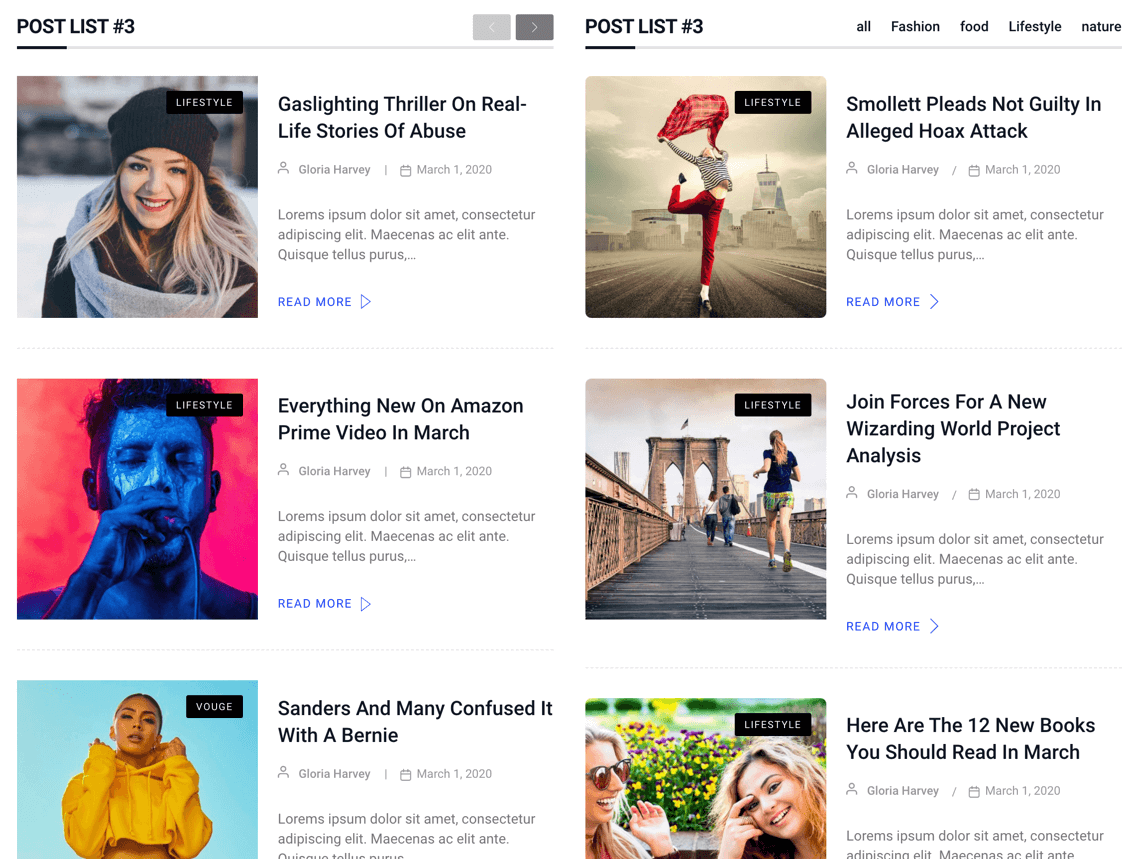Show posts in the nature tab
The width and height of the screenshot is (1140, 859).
point(1100,27)
